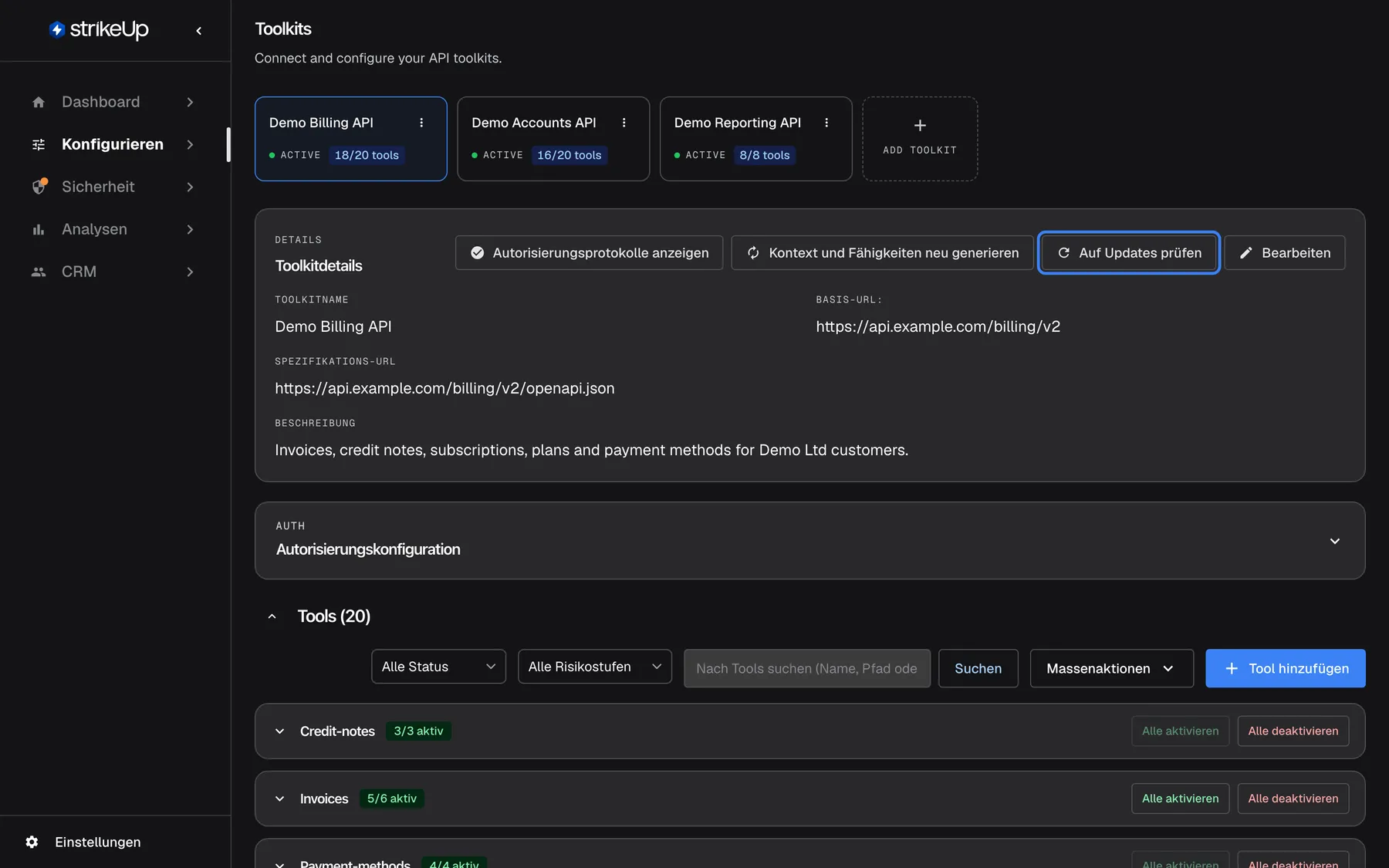Click the 3/3 aktiv badge
The width and height of the screenshot is (1389, 868).
(419, 731)
